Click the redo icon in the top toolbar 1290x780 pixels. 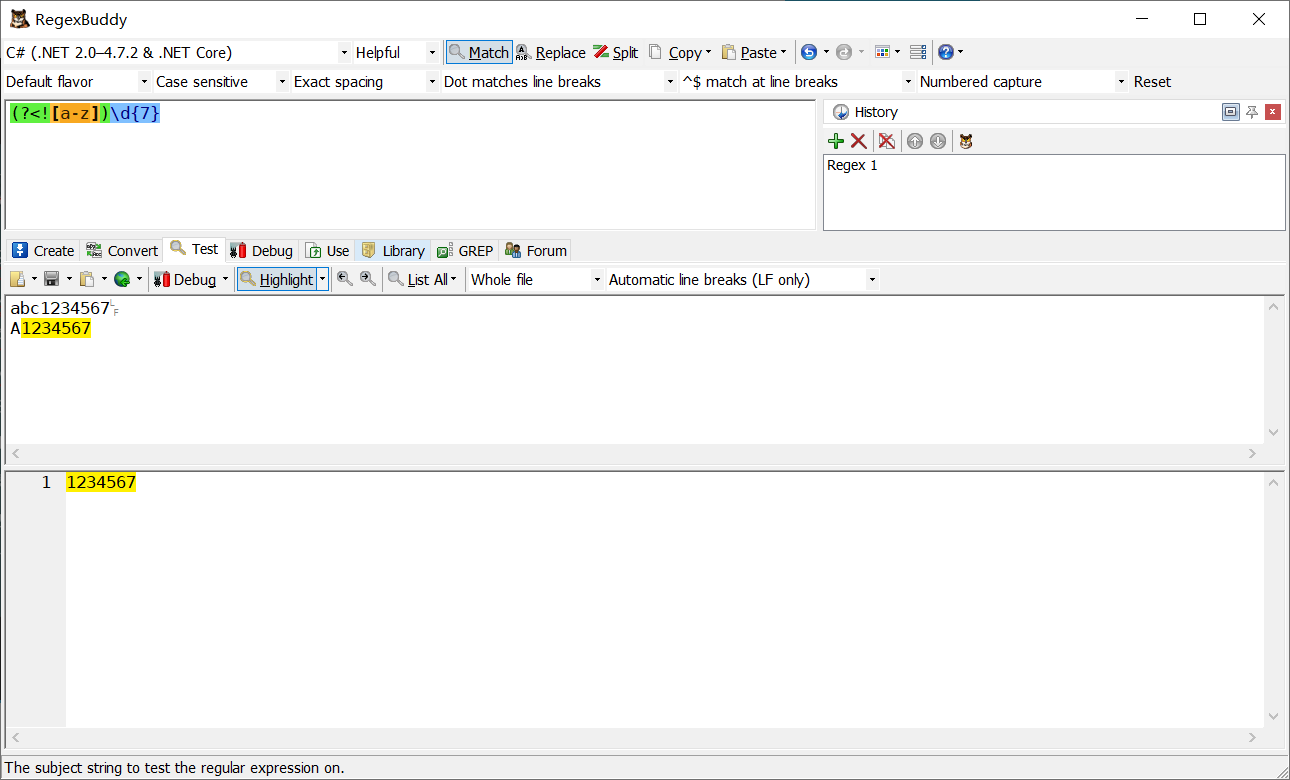(844, 52)
